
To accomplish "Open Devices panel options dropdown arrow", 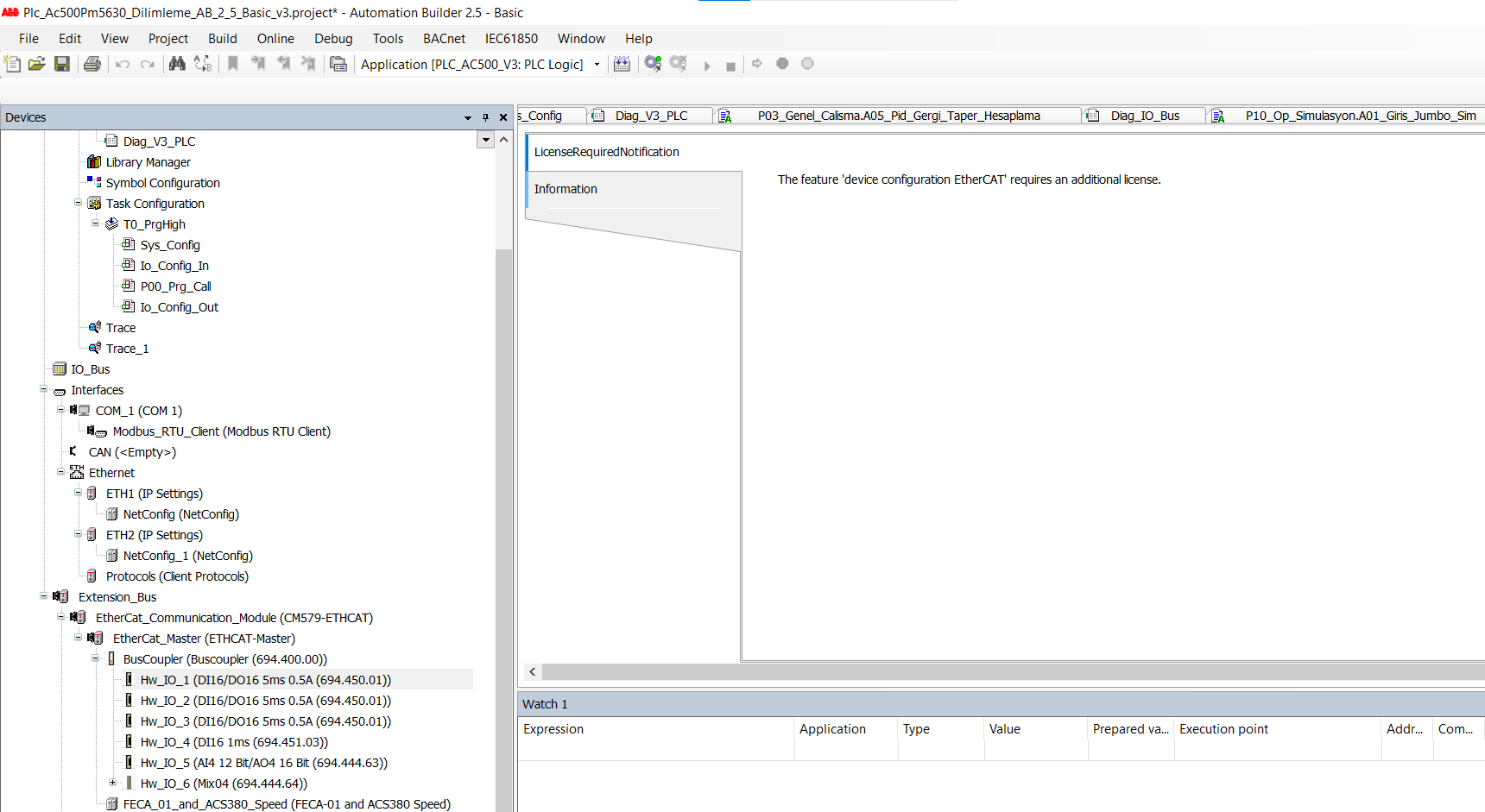I will [468, 117].
